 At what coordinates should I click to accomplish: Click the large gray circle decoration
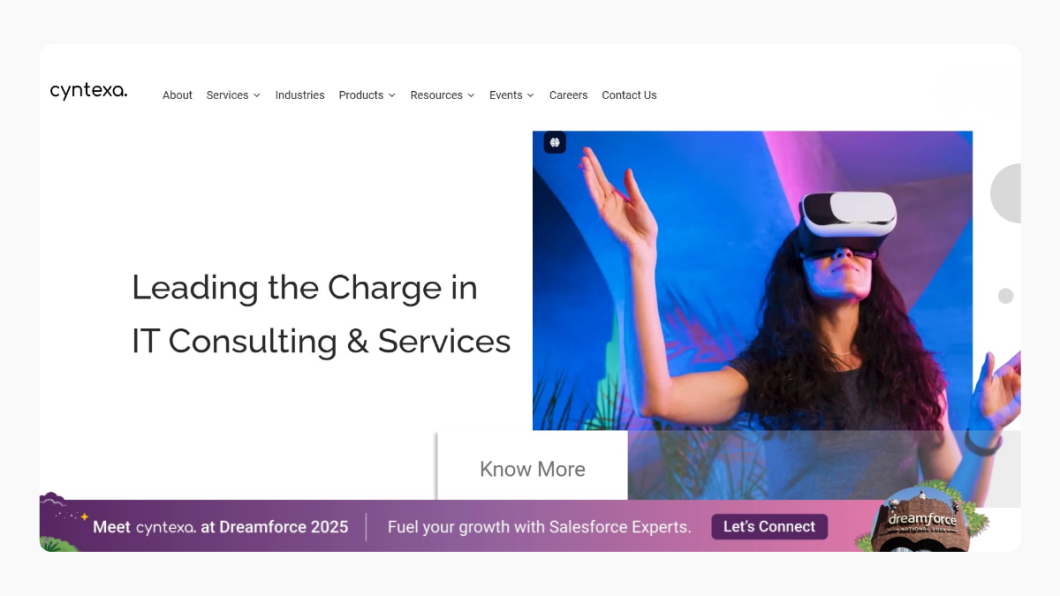click(x=1006, y=193)
